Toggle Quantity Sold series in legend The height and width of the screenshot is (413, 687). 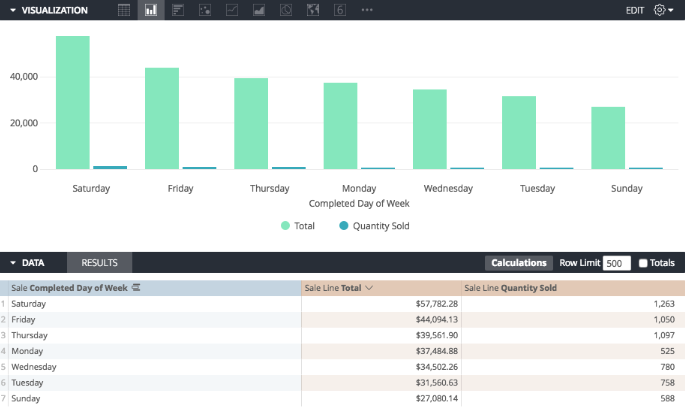(375, 226)
